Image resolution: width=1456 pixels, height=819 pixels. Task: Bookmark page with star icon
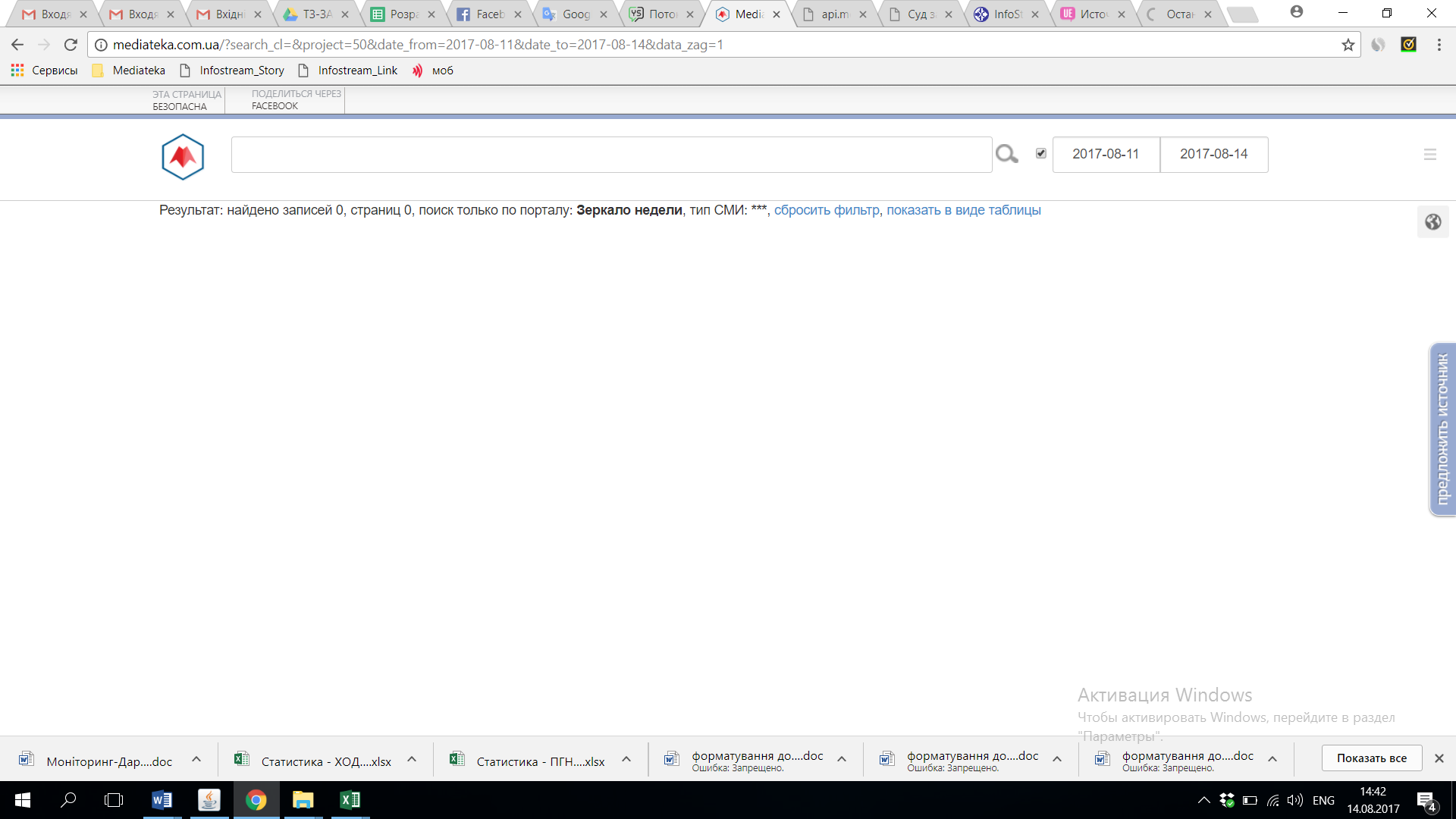[x=1348, y=45]
